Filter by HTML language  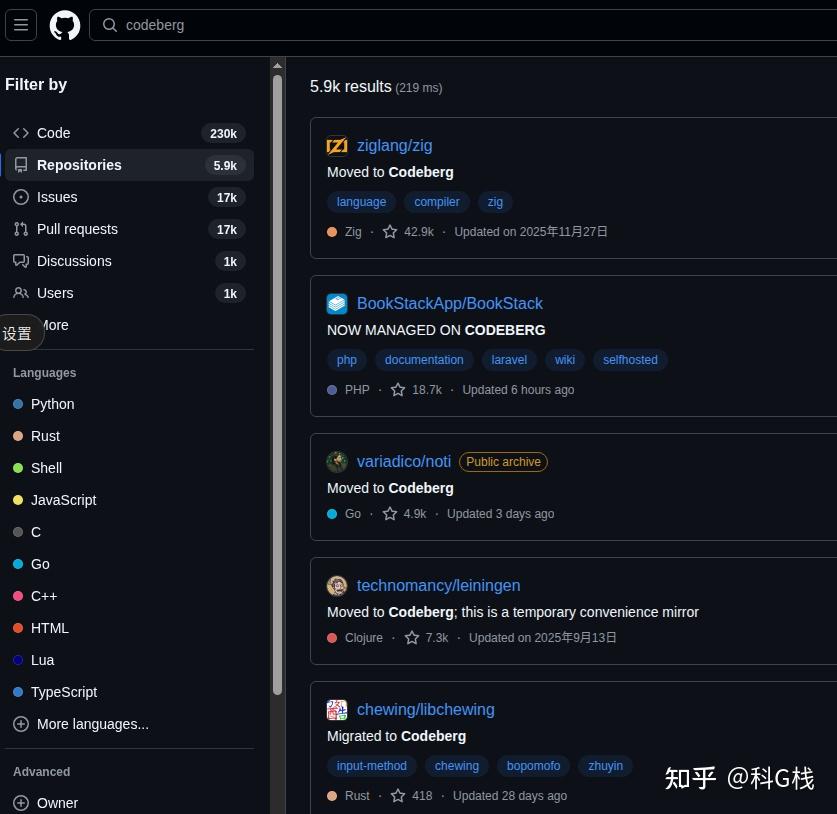coord(41,628)
